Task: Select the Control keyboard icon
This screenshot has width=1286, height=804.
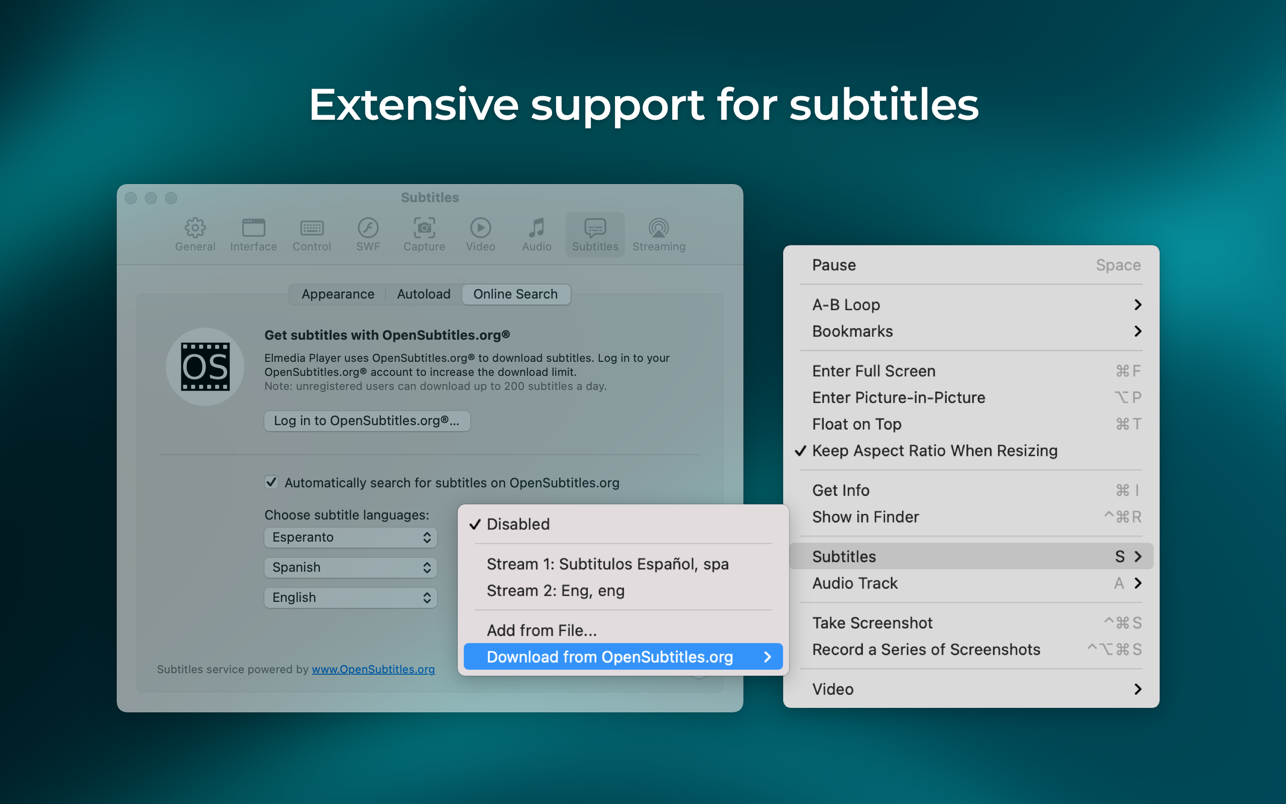Action: point(311,229)
